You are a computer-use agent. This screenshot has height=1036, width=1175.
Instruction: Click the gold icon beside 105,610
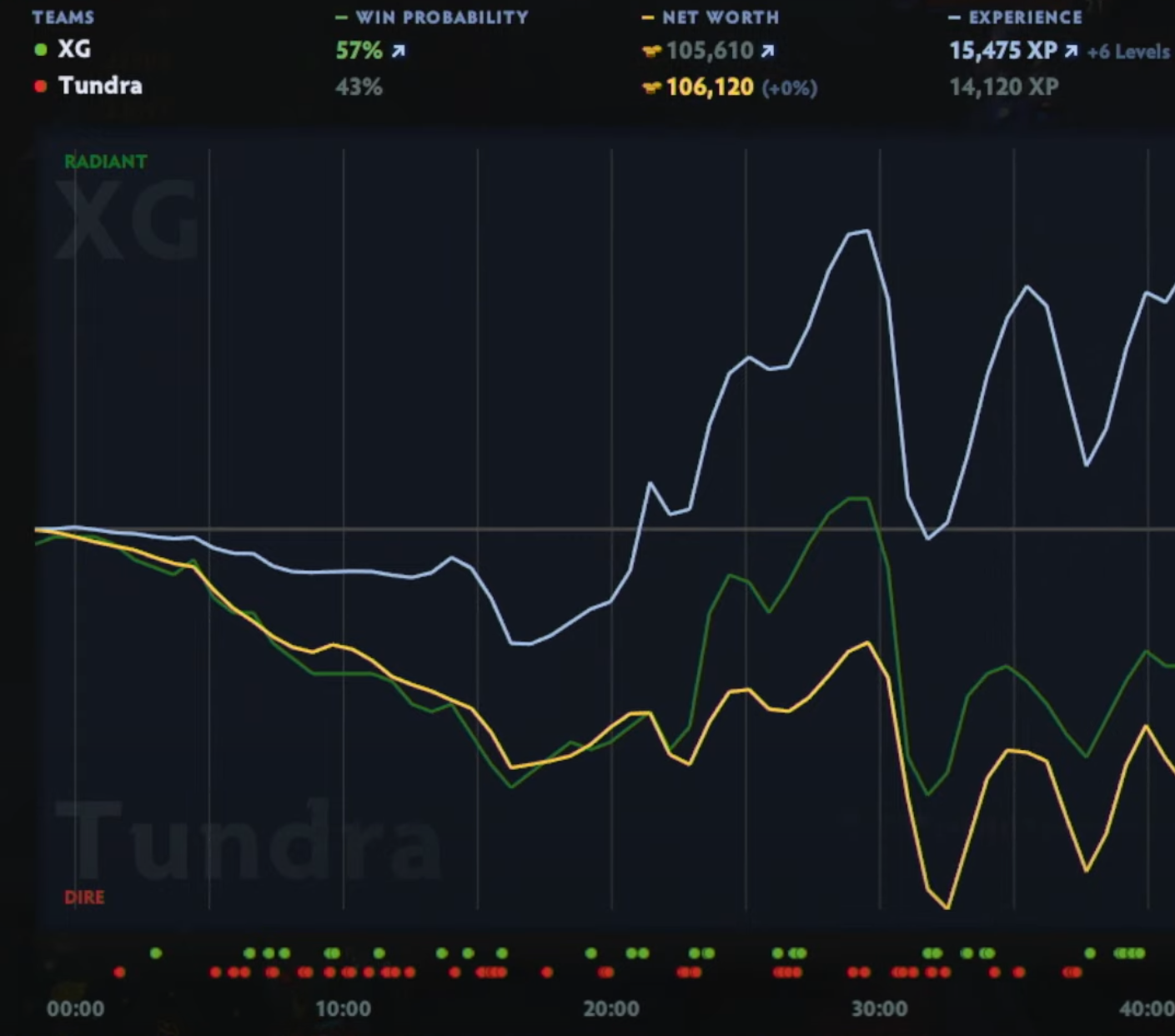[652, 51]
